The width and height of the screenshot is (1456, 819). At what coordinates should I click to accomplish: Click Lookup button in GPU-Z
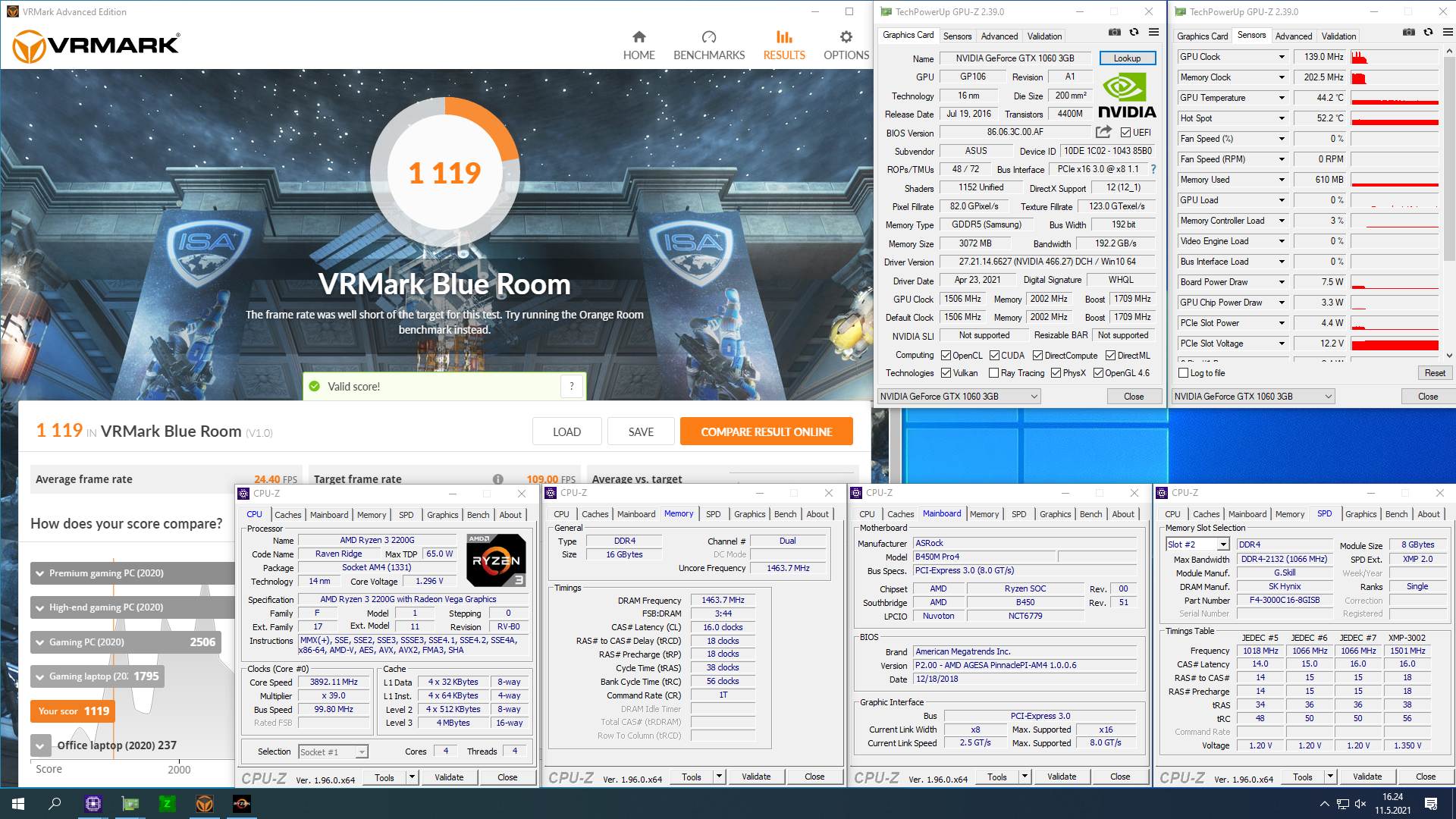click(1127, 58)
